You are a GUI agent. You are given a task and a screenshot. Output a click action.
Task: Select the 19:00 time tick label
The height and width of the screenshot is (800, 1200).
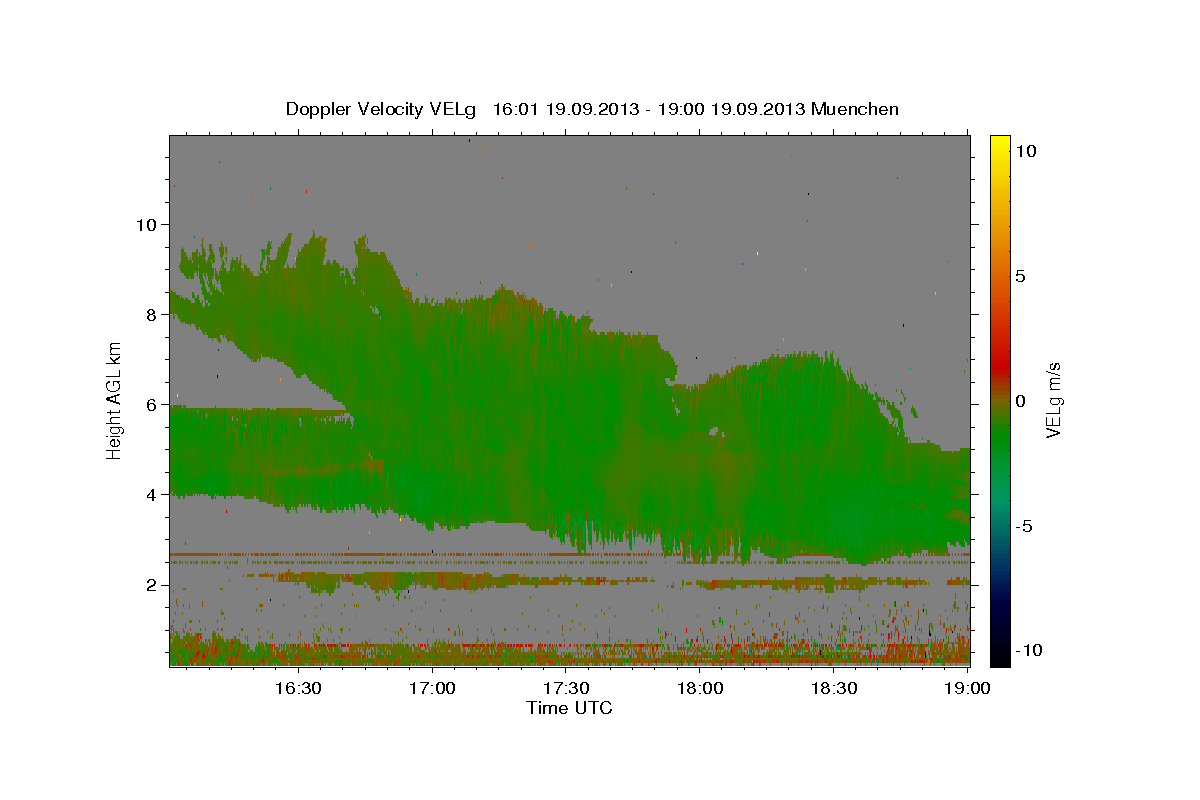point(967,688)
